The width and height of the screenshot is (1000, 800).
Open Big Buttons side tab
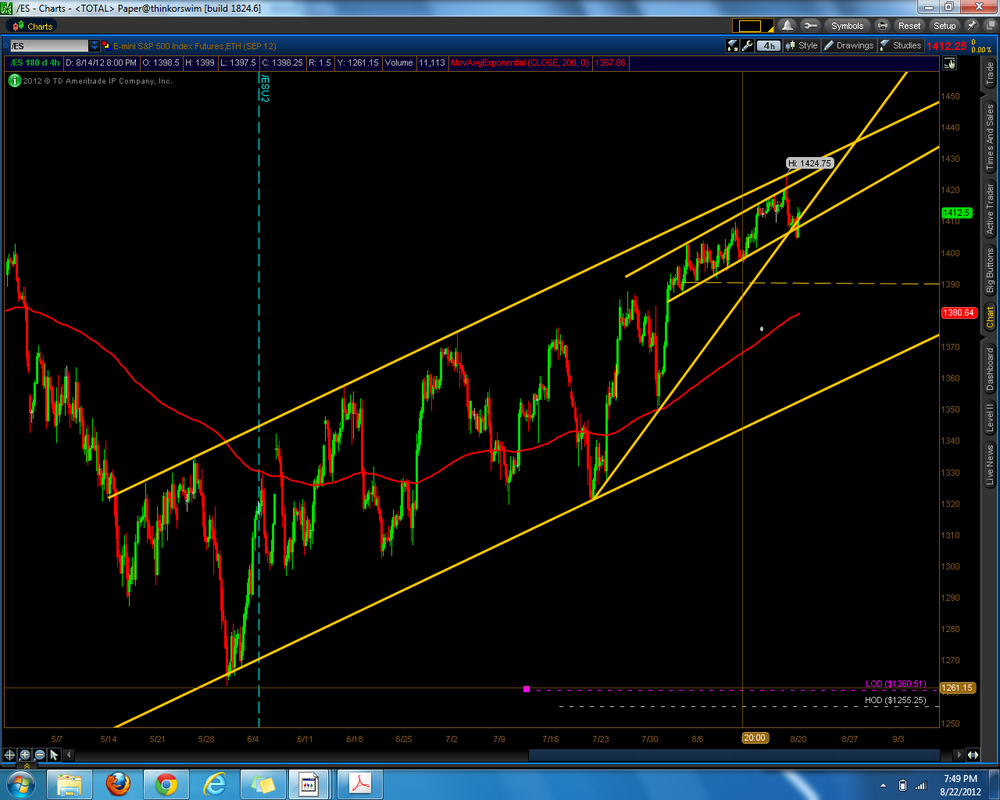pos(990,270)
